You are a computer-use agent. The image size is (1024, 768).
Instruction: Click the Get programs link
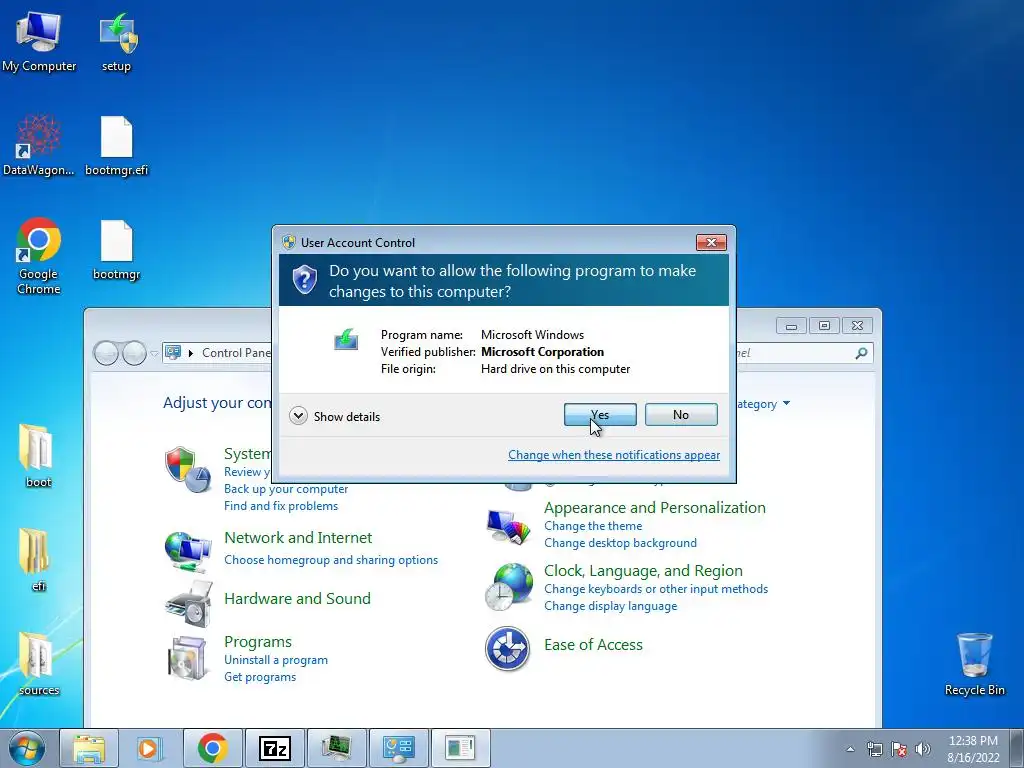pos(260,677)
